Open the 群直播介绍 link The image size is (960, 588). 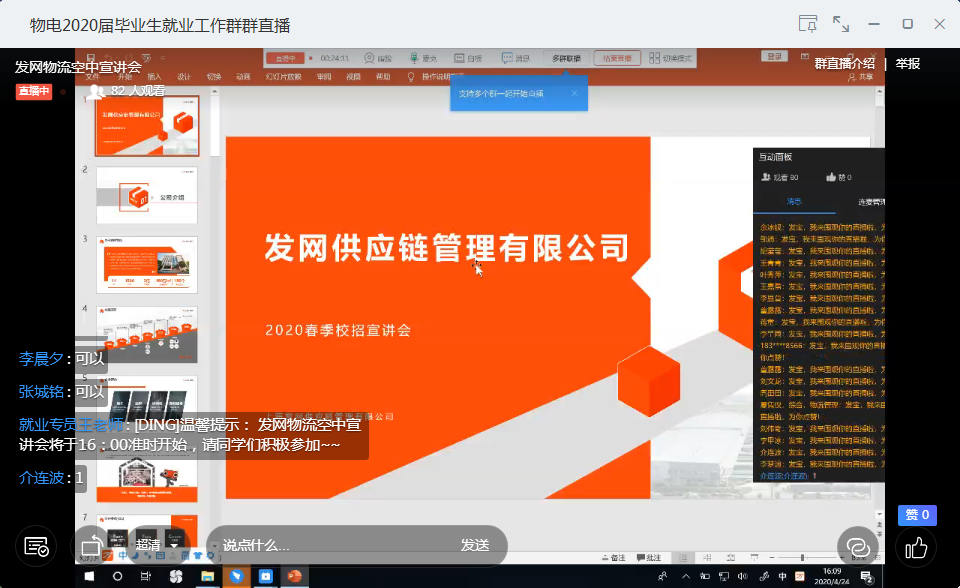pos(844,64)
